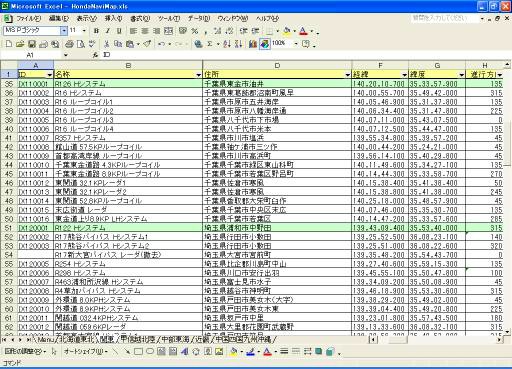The image size is (512, 369).
Task: Click the red font color button
Action: (303, 31)
